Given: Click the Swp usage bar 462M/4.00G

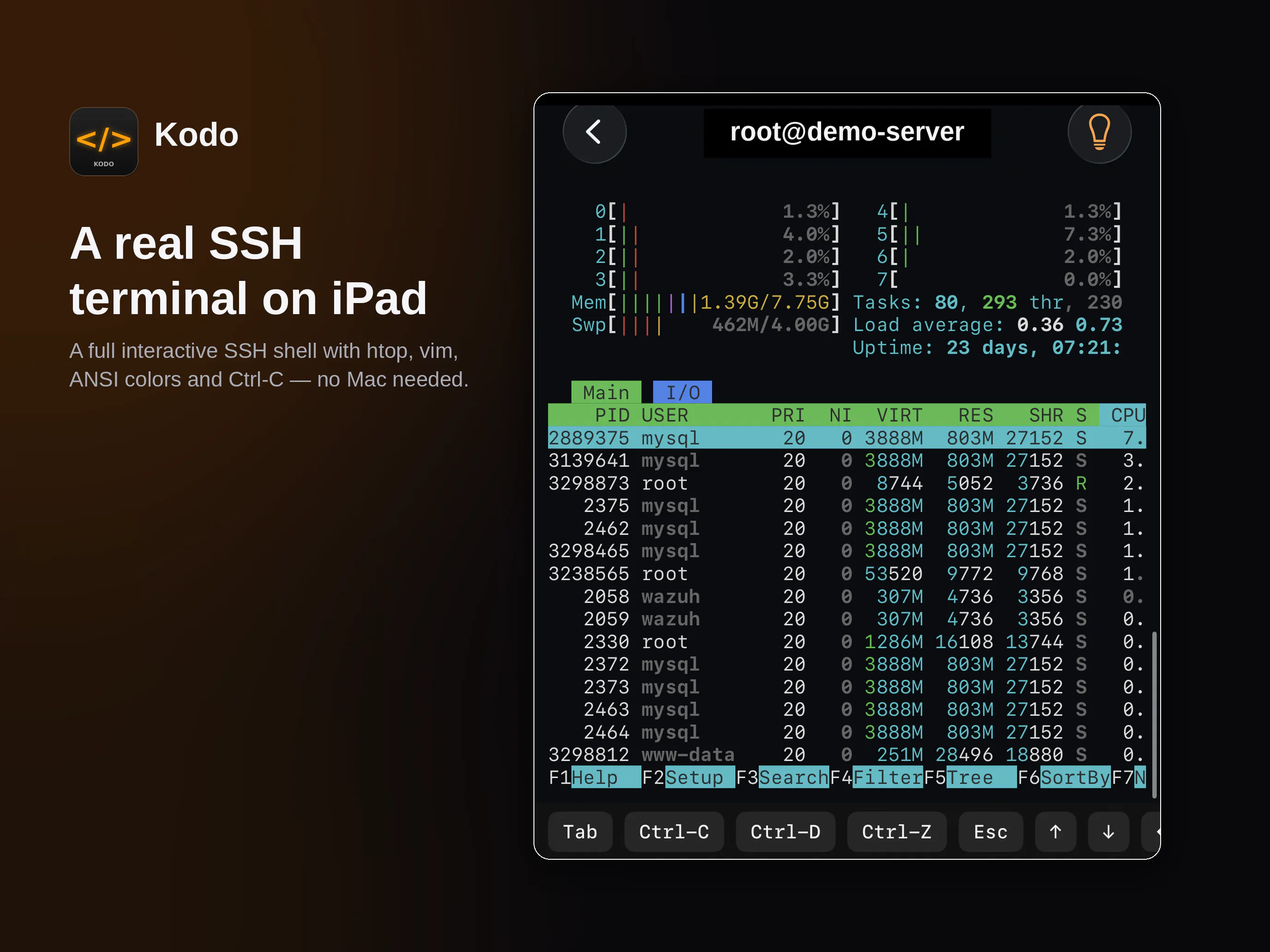Looking at the screenshot, I should tap(706, 325).
